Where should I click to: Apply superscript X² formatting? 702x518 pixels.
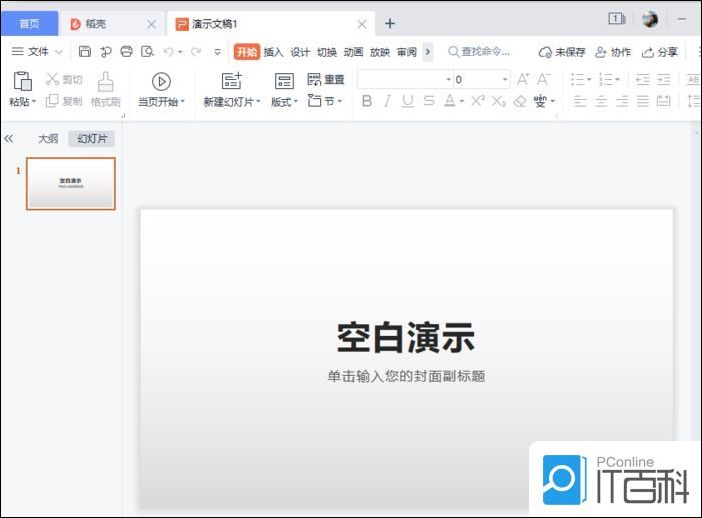pyautogui.click(x=478, y=101)
